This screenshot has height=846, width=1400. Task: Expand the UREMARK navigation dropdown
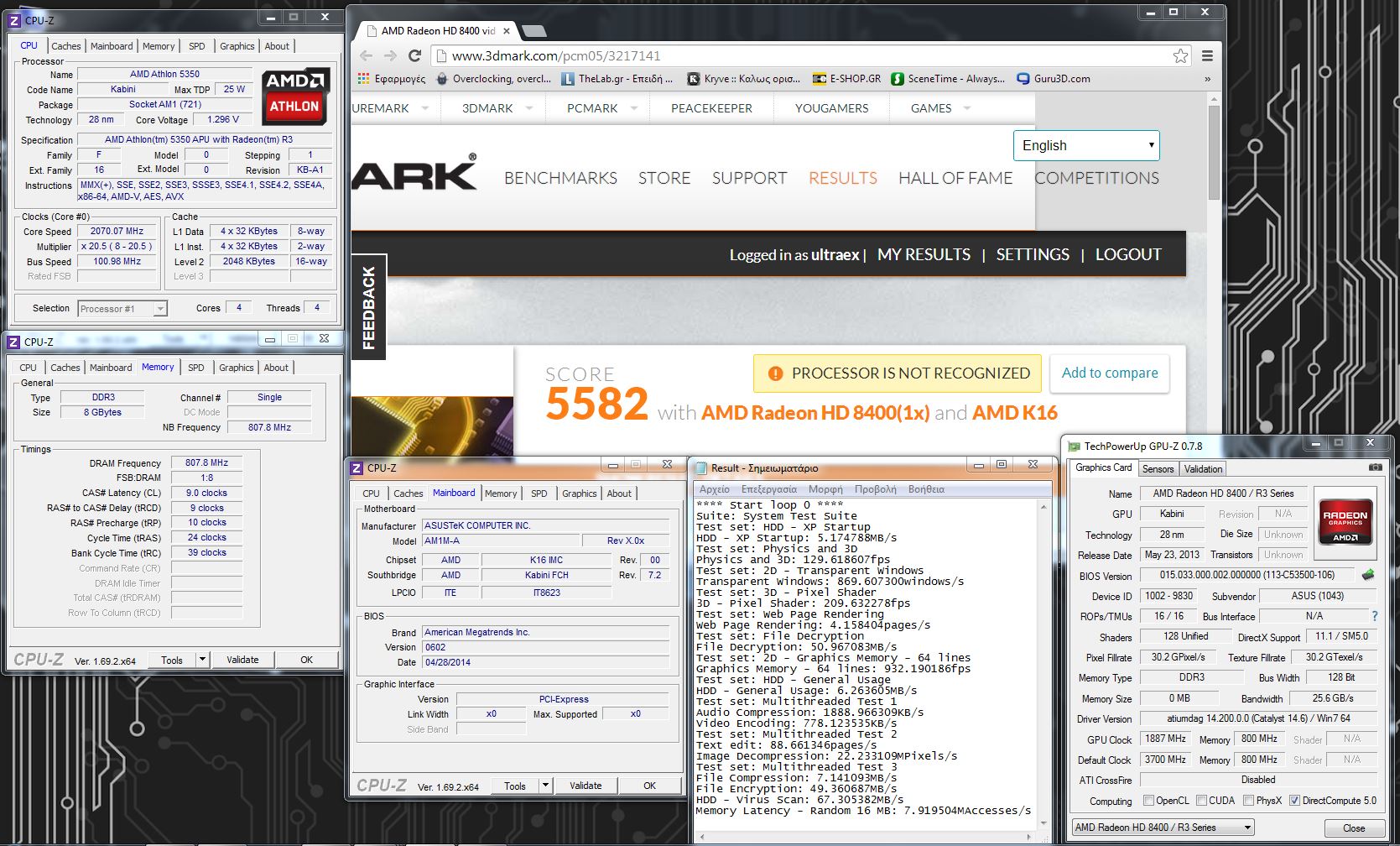(425, 108)
